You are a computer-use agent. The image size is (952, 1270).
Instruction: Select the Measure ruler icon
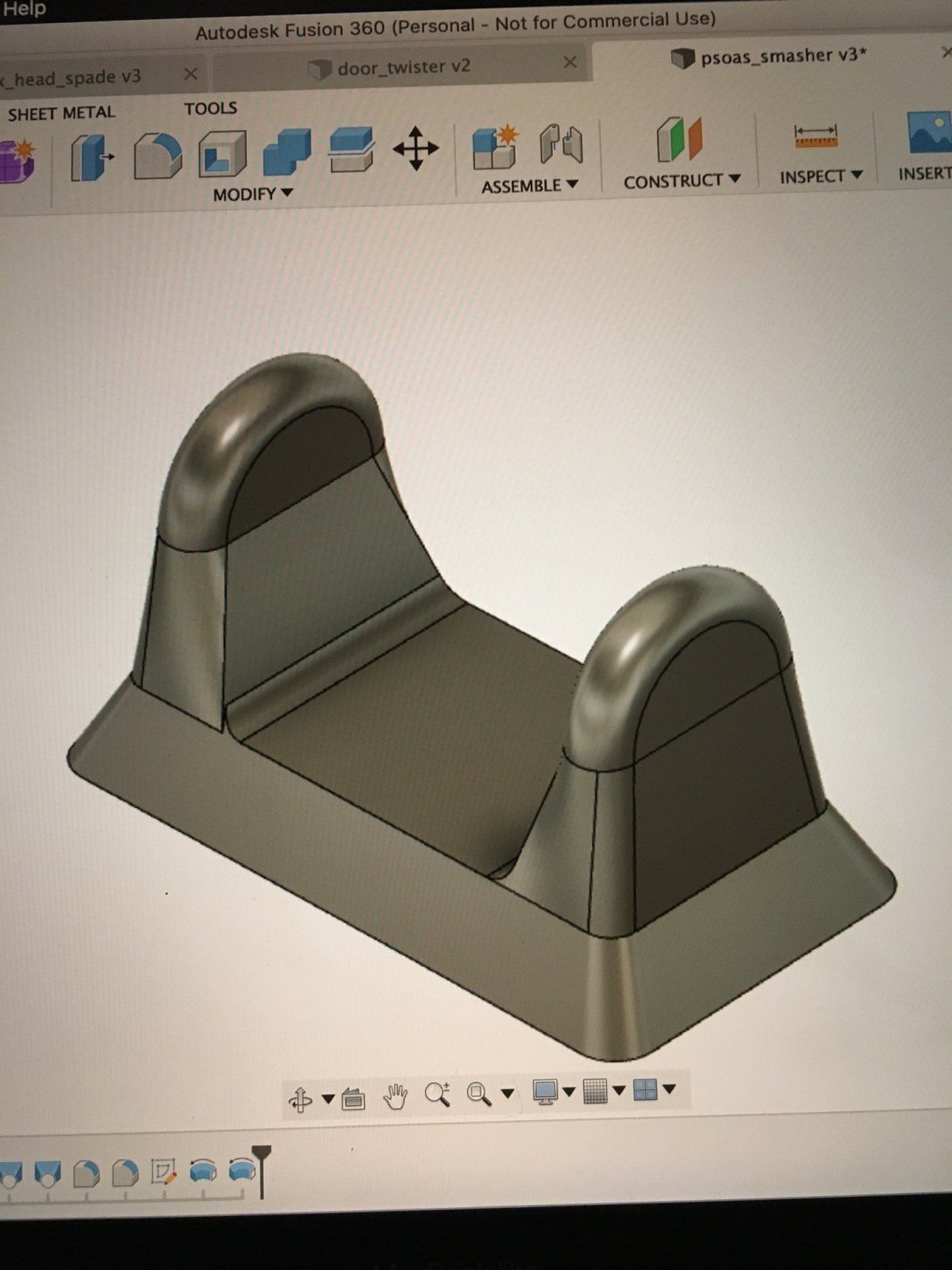tap(816, 136)
